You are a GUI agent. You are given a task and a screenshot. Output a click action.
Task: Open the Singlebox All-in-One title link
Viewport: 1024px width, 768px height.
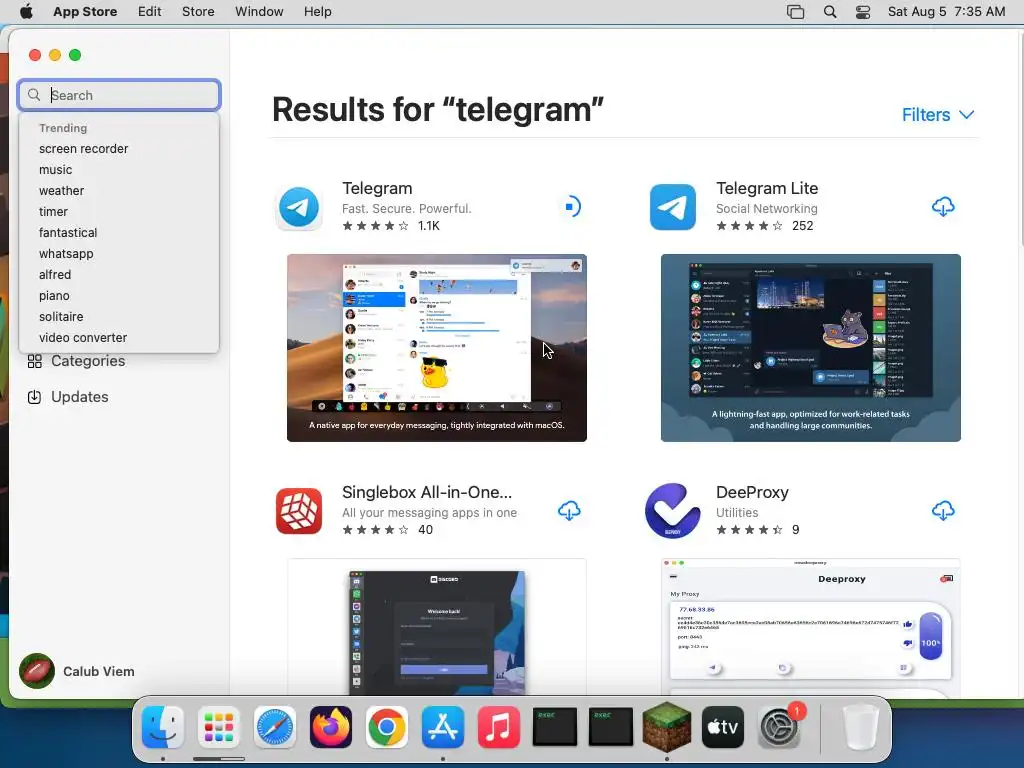(427, 492)
